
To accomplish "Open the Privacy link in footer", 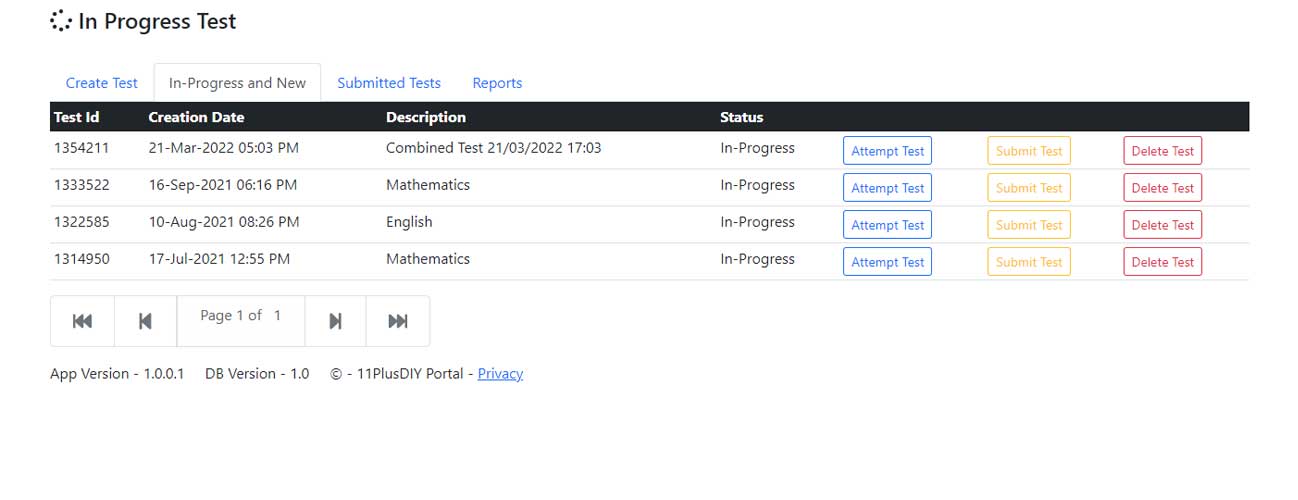I will 500,374.
